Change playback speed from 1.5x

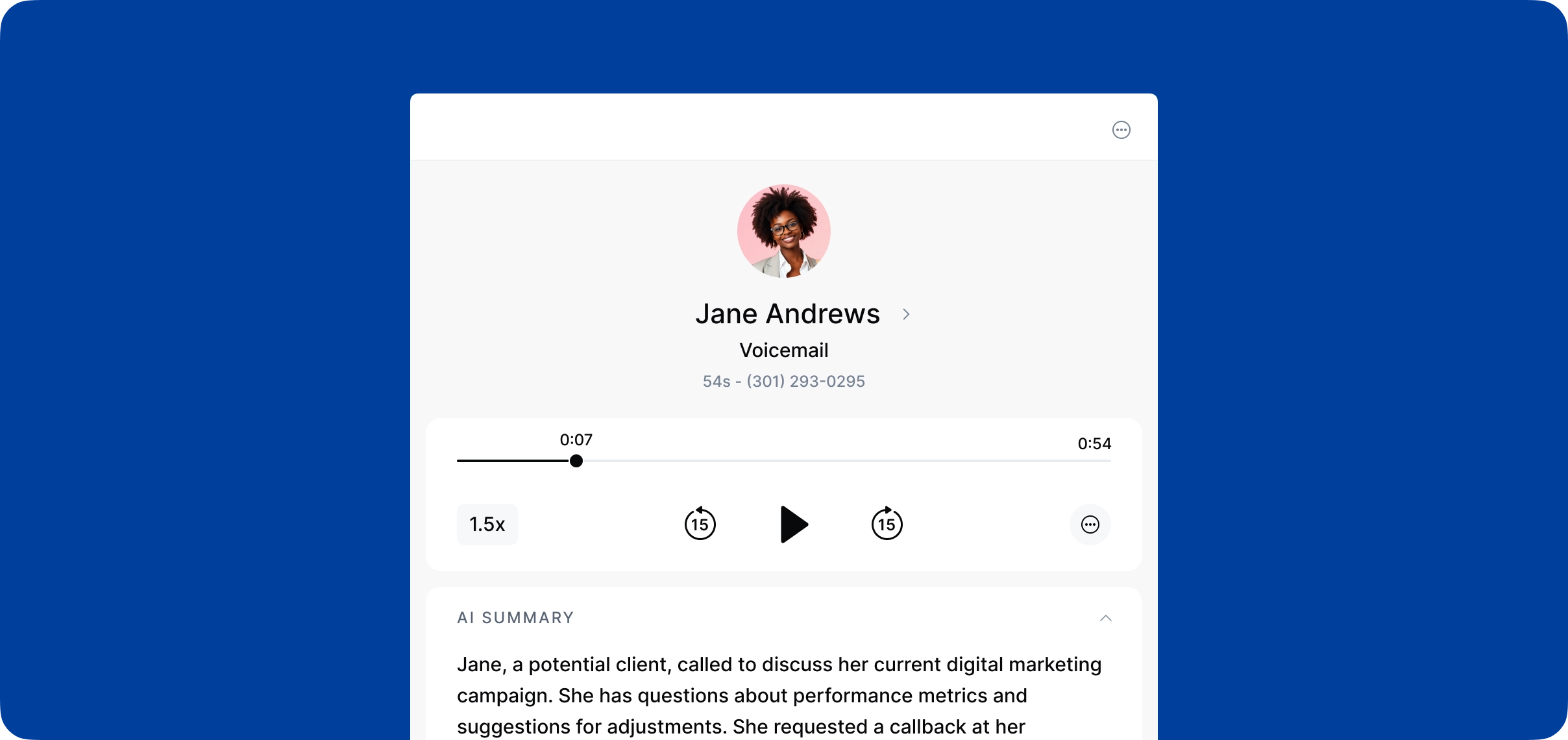coord(487,524)
